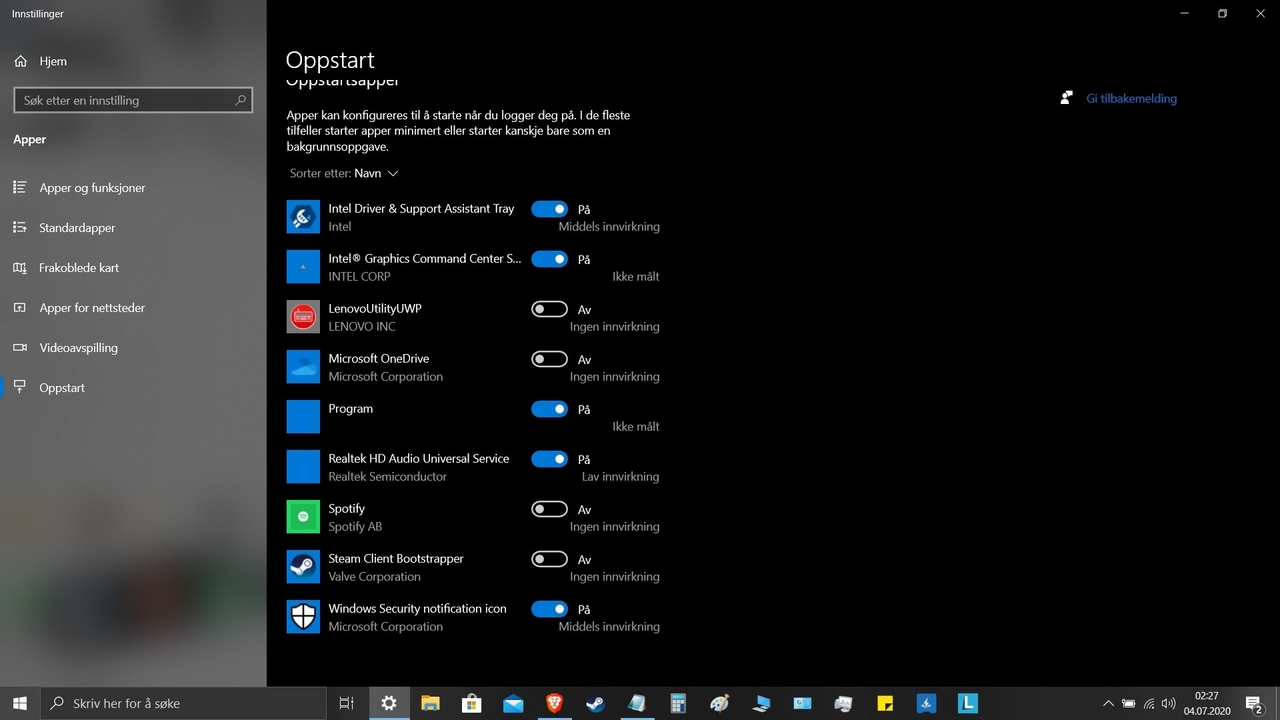Click the Microsoft OneDrive cloud icon
The height and width of the screenshot is (720, 1280).
pyautogui.click(x=303, y=367)
